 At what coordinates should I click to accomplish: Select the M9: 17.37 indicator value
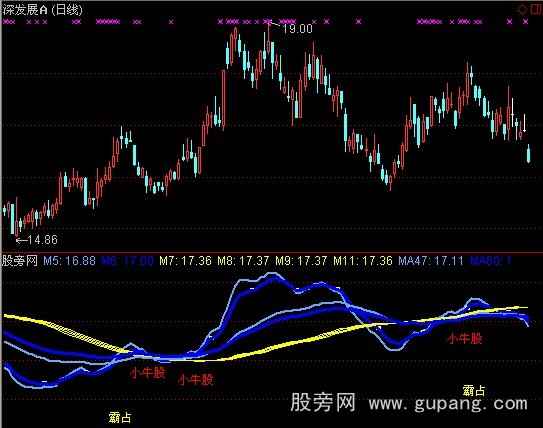tap(301, 260)
